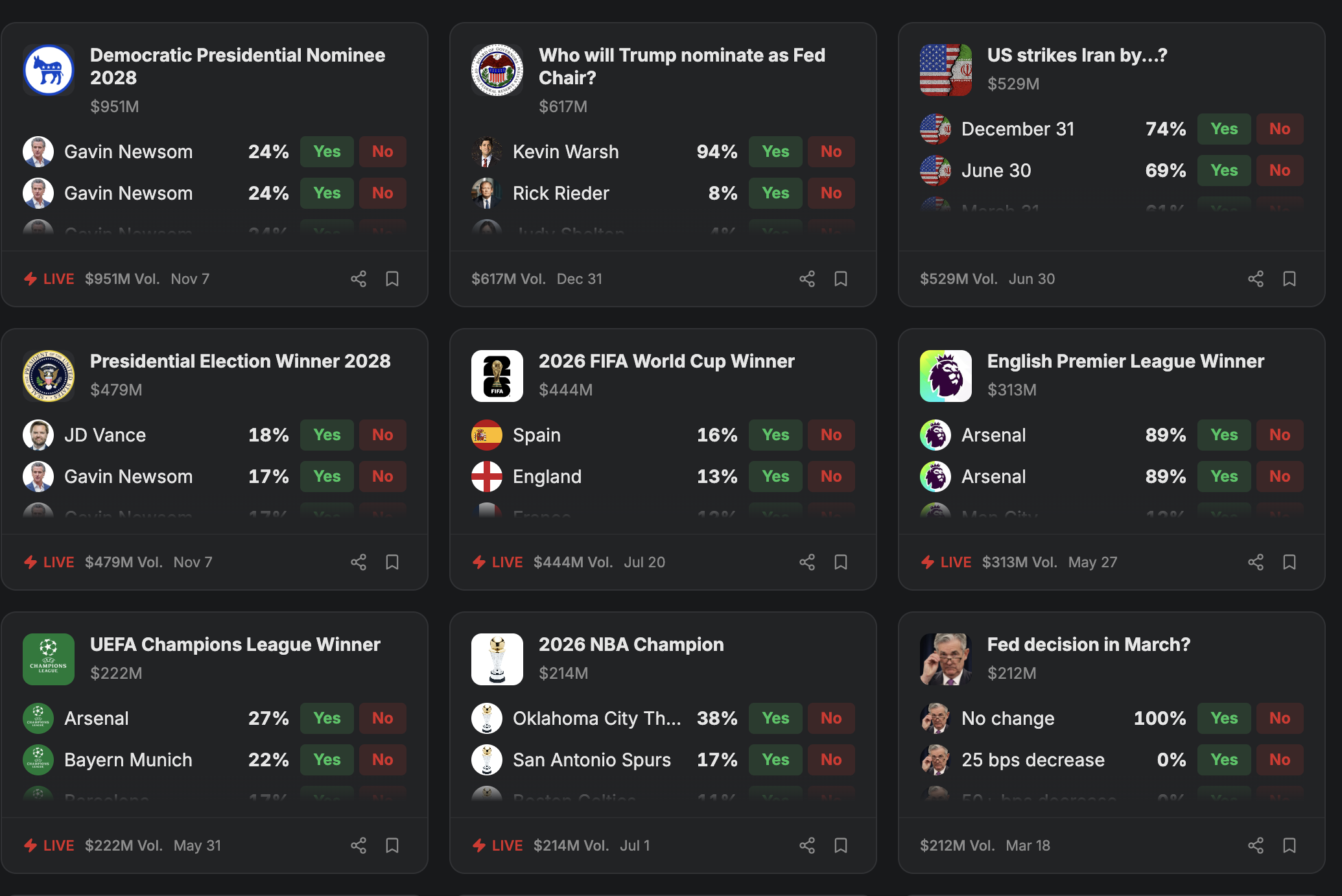Buy Yes on December 31 Iran strike
This screenshot has height=896, width=1342.
[1224, 129]
